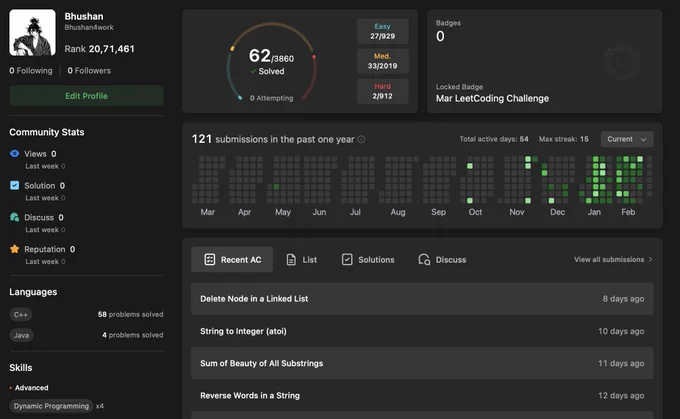The width and height of the screenshot is (680, 419).
Task: Select the Med. 33/2019 stat box
Action: pyautogui.click(x=382, y=61)
